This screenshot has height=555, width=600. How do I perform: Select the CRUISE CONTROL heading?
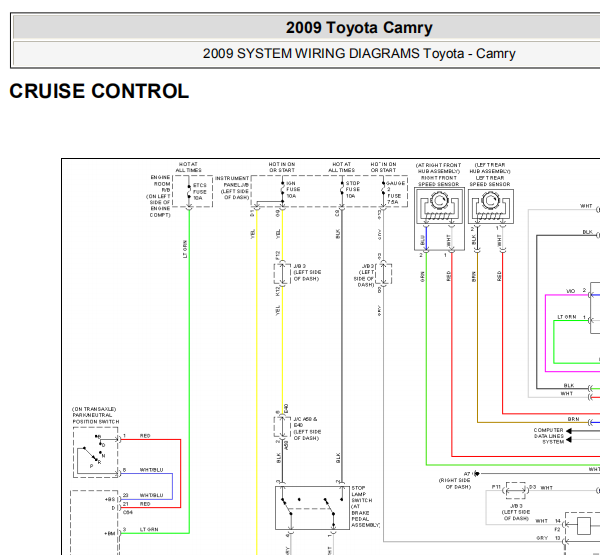click(x=99, y=91)
